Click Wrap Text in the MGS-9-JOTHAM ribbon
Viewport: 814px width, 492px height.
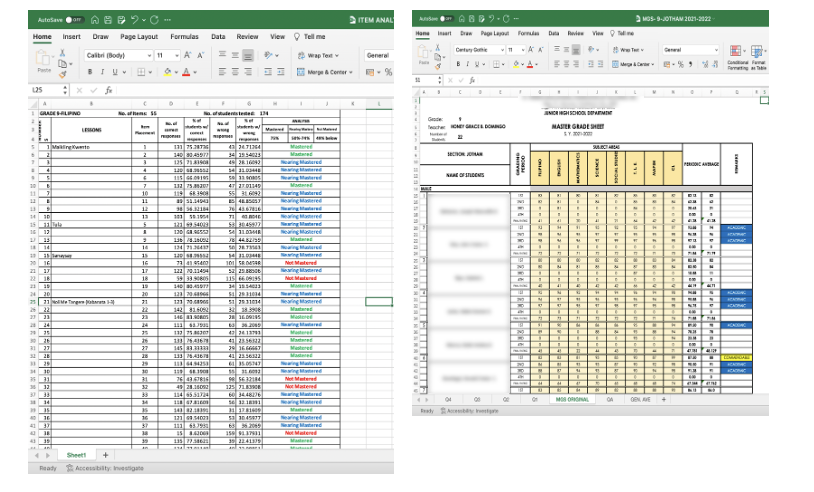pos(628,50)
